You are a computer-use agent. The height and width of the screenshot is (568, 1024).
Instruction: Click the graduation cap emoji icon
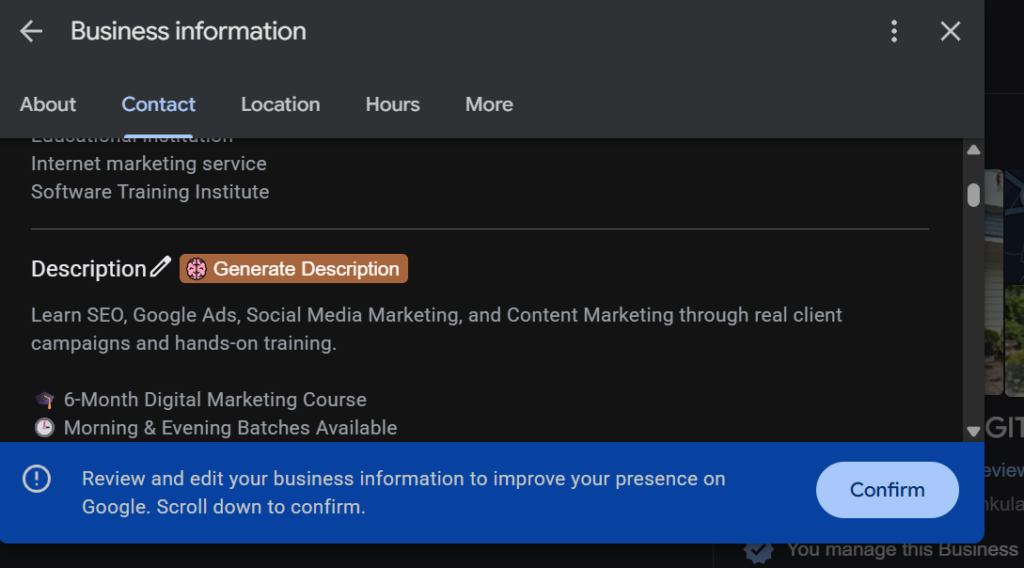[x=44, y=400]
